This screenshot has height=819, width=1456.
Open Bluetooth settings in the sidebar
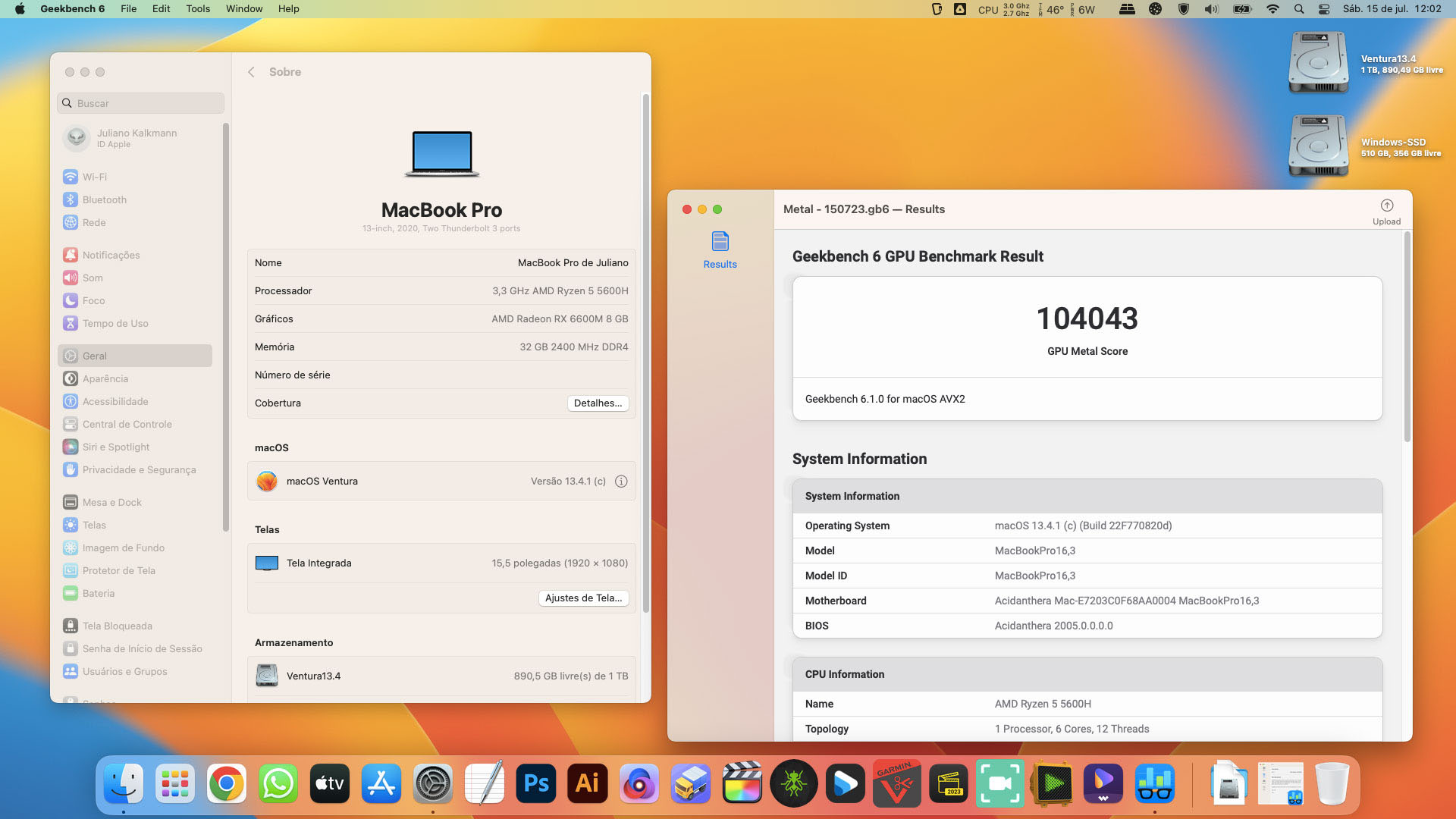(105, 199)
